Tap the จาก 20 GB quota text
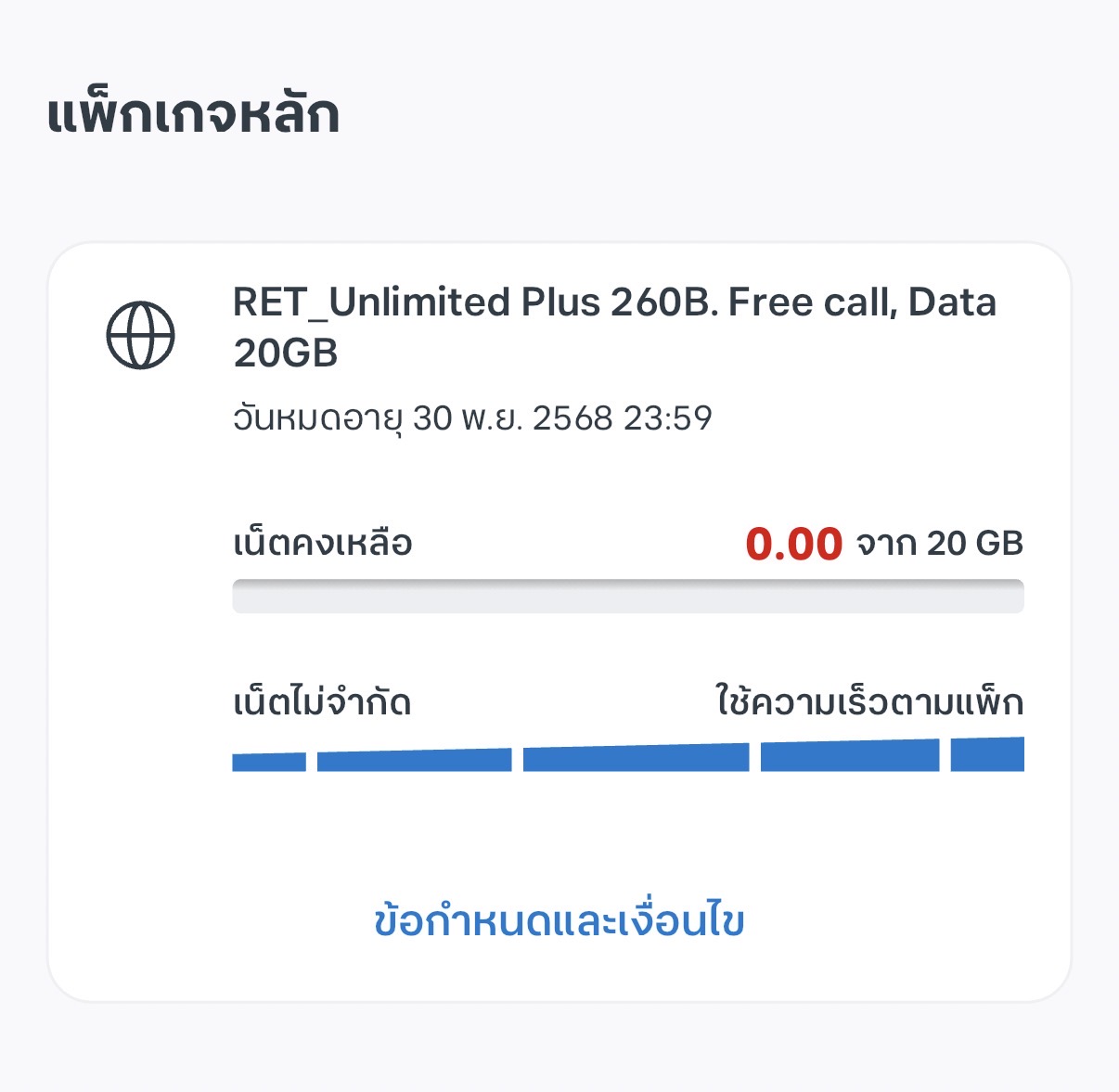The image size is (1119, 1092). click(x=939, y=544)
